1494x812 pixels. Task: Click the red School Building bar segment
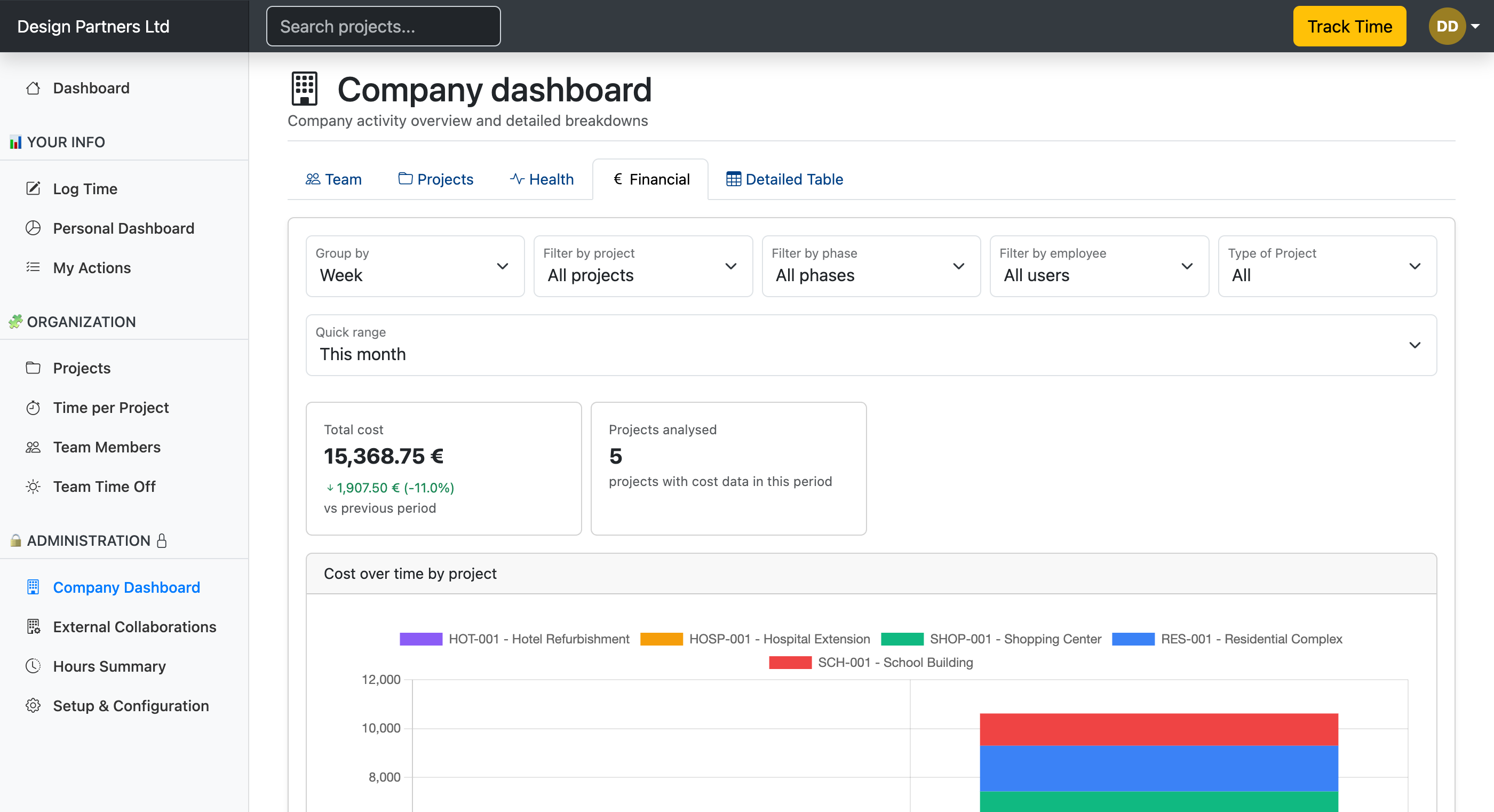pyautogui.click(x=1159, y=729)
